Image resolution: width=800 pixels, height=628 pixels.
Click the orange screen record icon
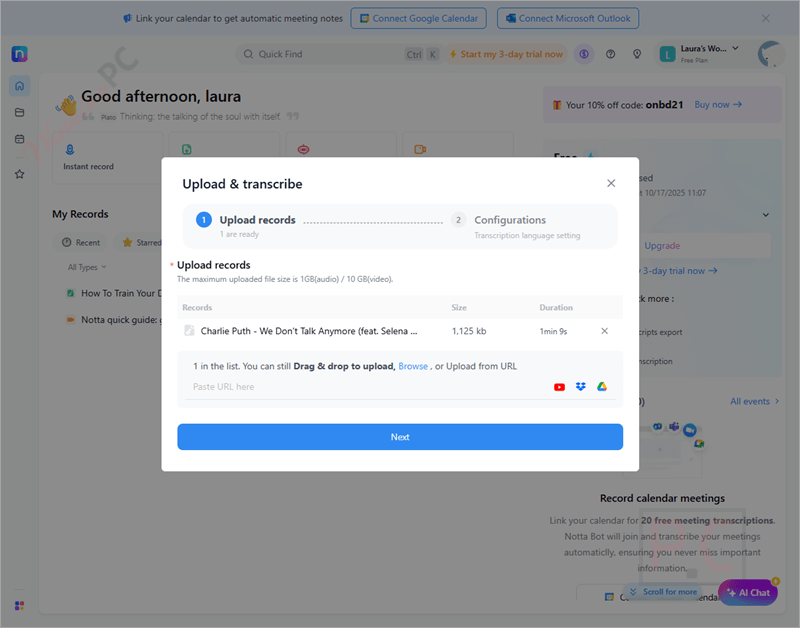pos(420,149)
